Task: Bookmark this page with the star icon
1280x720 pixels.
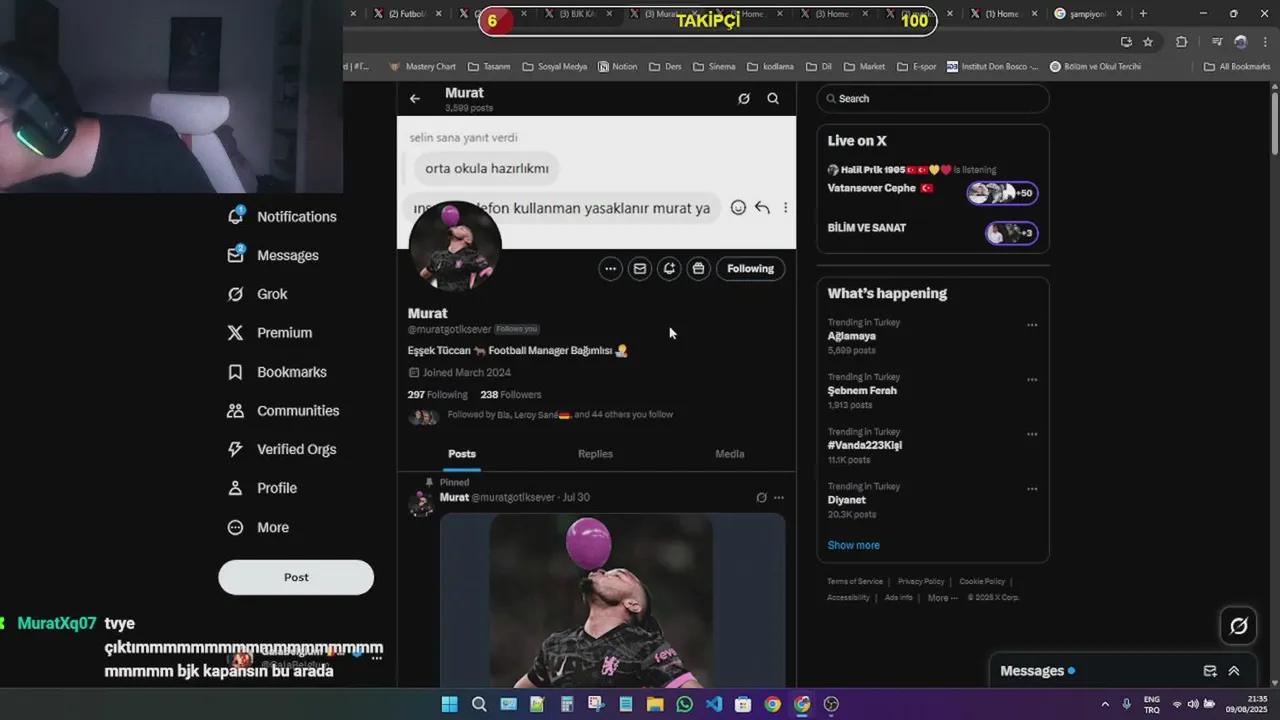Action: [1148, 42]
